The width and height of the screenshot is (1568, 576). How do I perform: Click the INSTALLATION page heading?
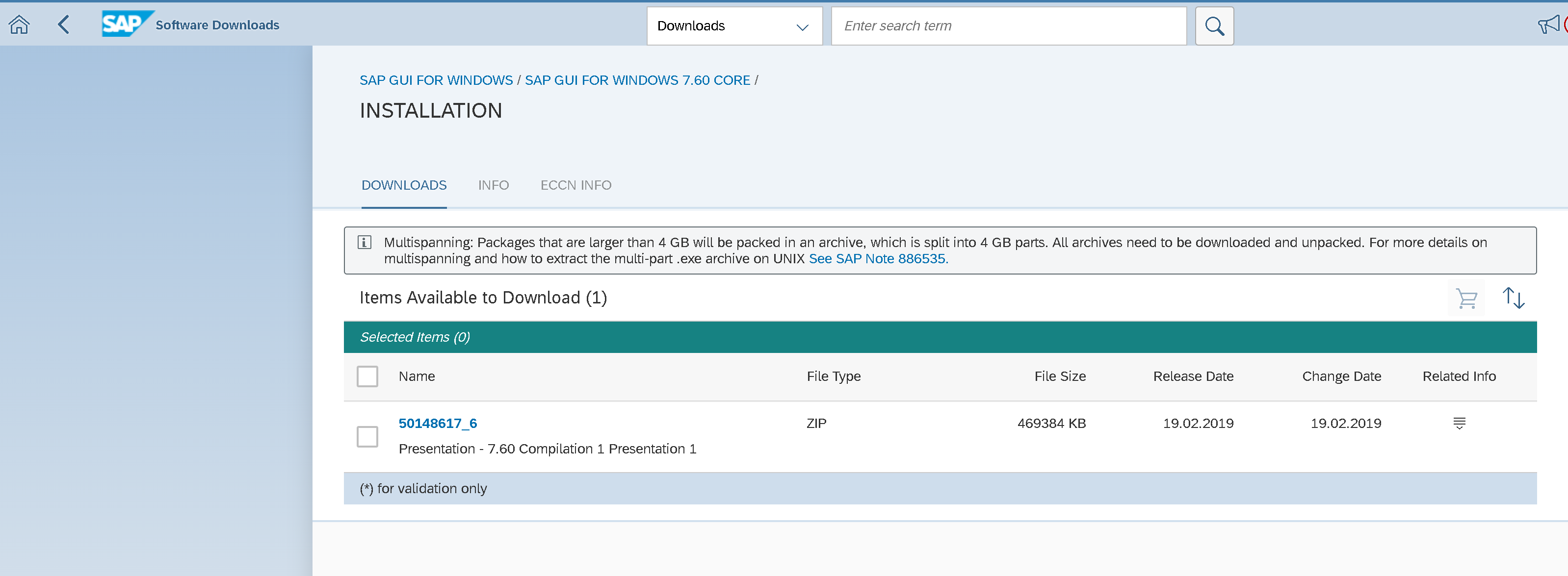[x=430, y=111]
